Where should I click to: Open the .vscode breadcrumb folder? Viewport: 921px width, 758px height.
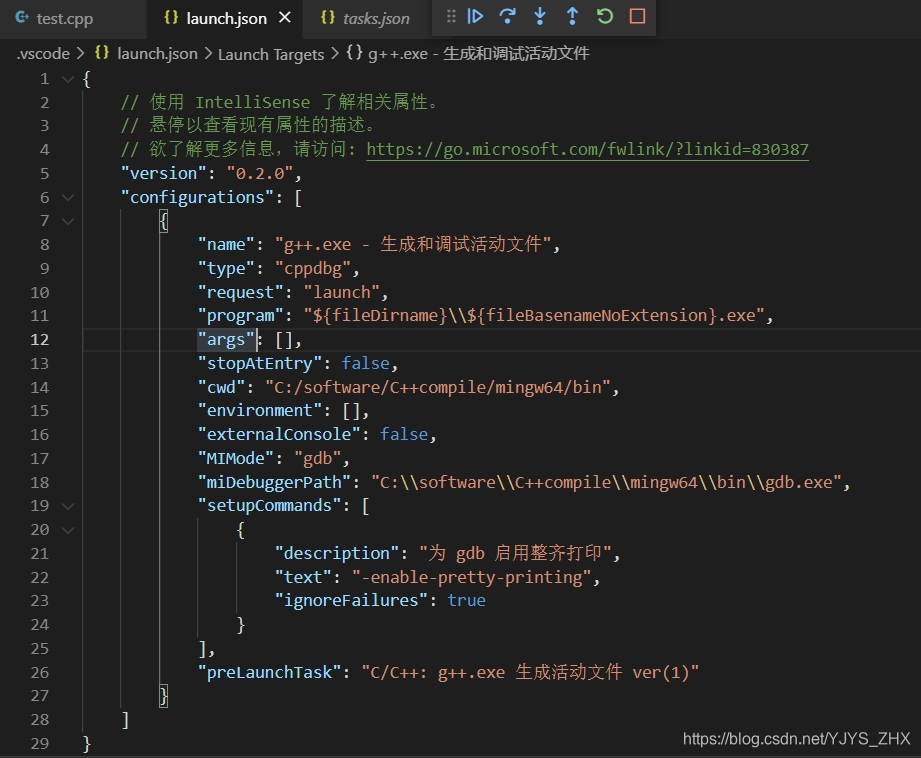tap(43, 53)
